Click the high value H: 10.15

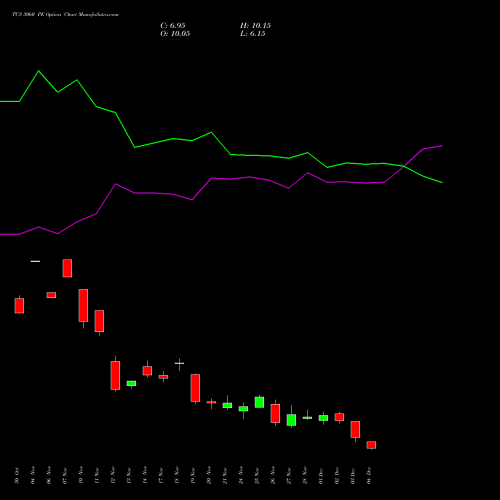tap(255, 26)
